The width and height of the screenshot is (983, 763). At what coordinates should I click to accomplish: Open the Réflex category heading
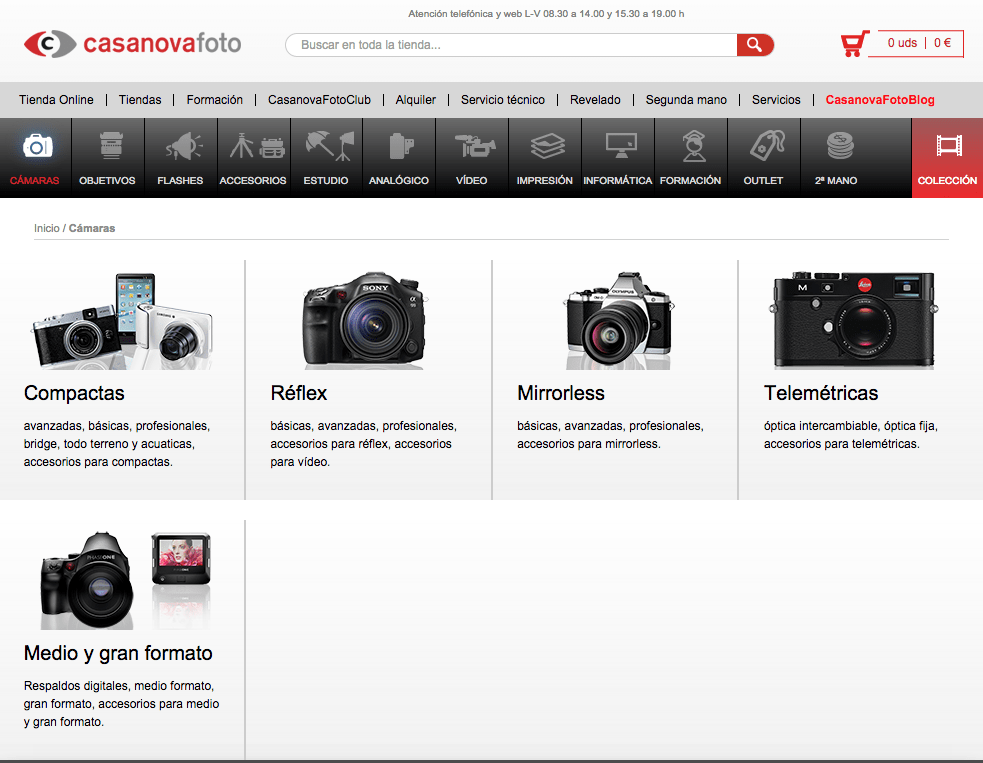point(298,393)
